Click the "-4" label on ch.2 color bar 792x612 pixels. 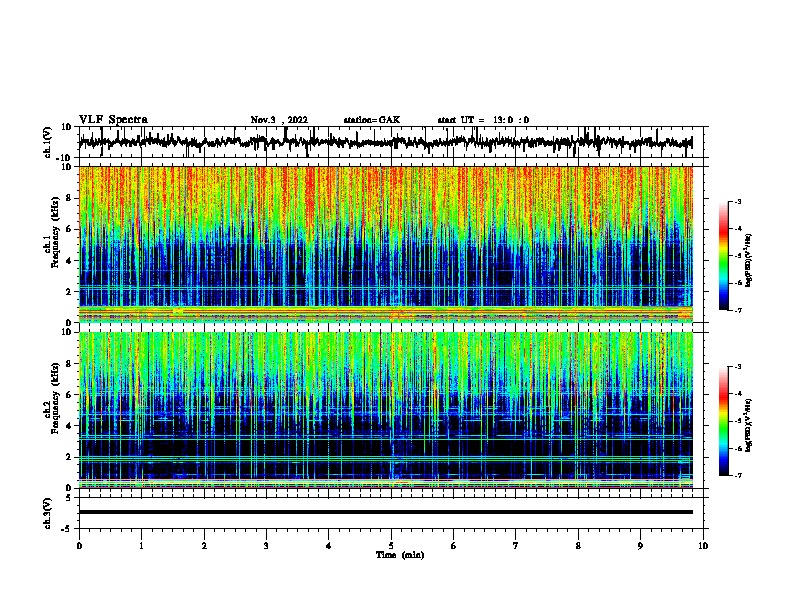pyautogui.click(x=737, y=393)
